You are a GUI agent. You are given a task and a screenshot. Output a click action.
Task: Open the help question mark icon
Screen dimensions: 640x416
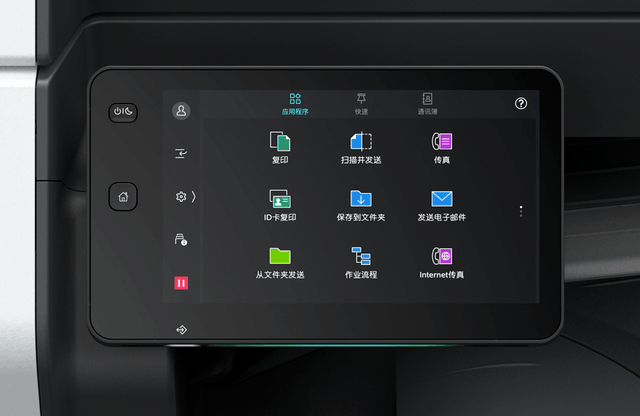coord(521,103)
